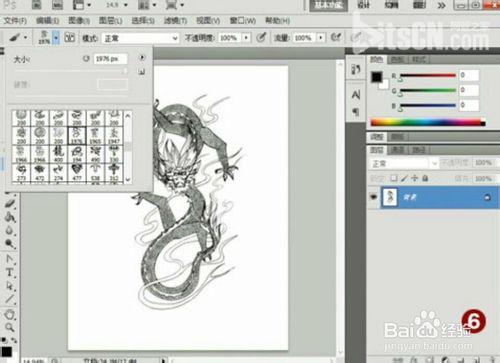Toggle lock image pixels brush icon
Viewport: 500px width, 363px height.
404,178
